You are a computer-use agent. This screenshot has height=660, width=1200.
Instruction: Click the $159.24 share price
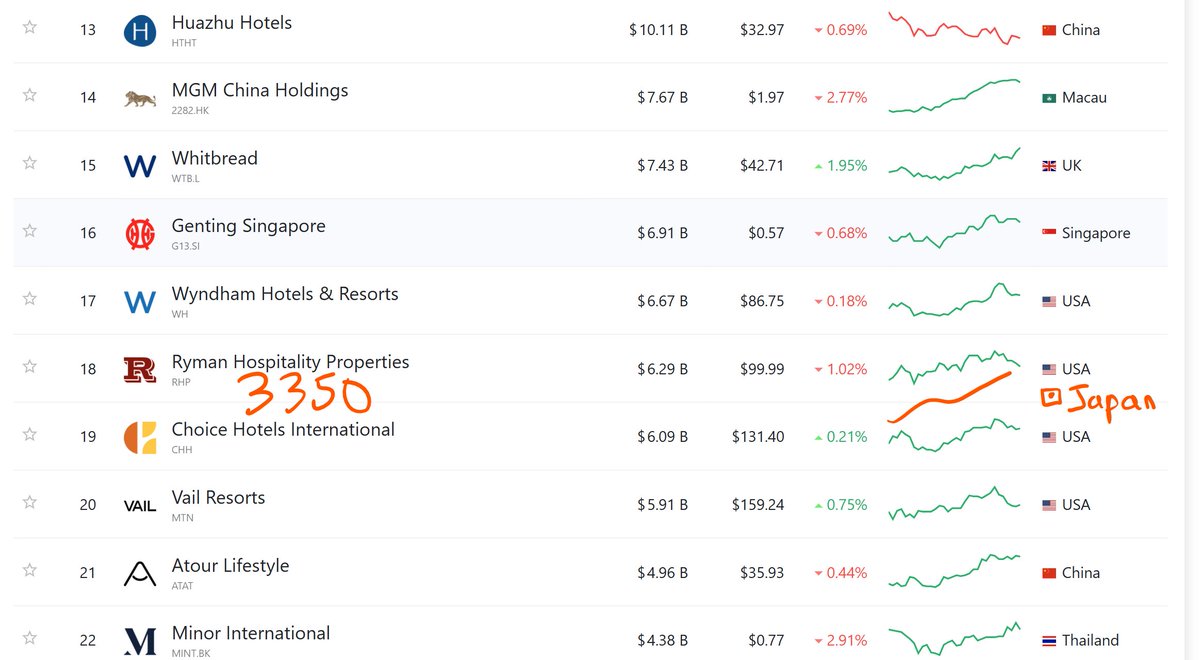(758, 505)
